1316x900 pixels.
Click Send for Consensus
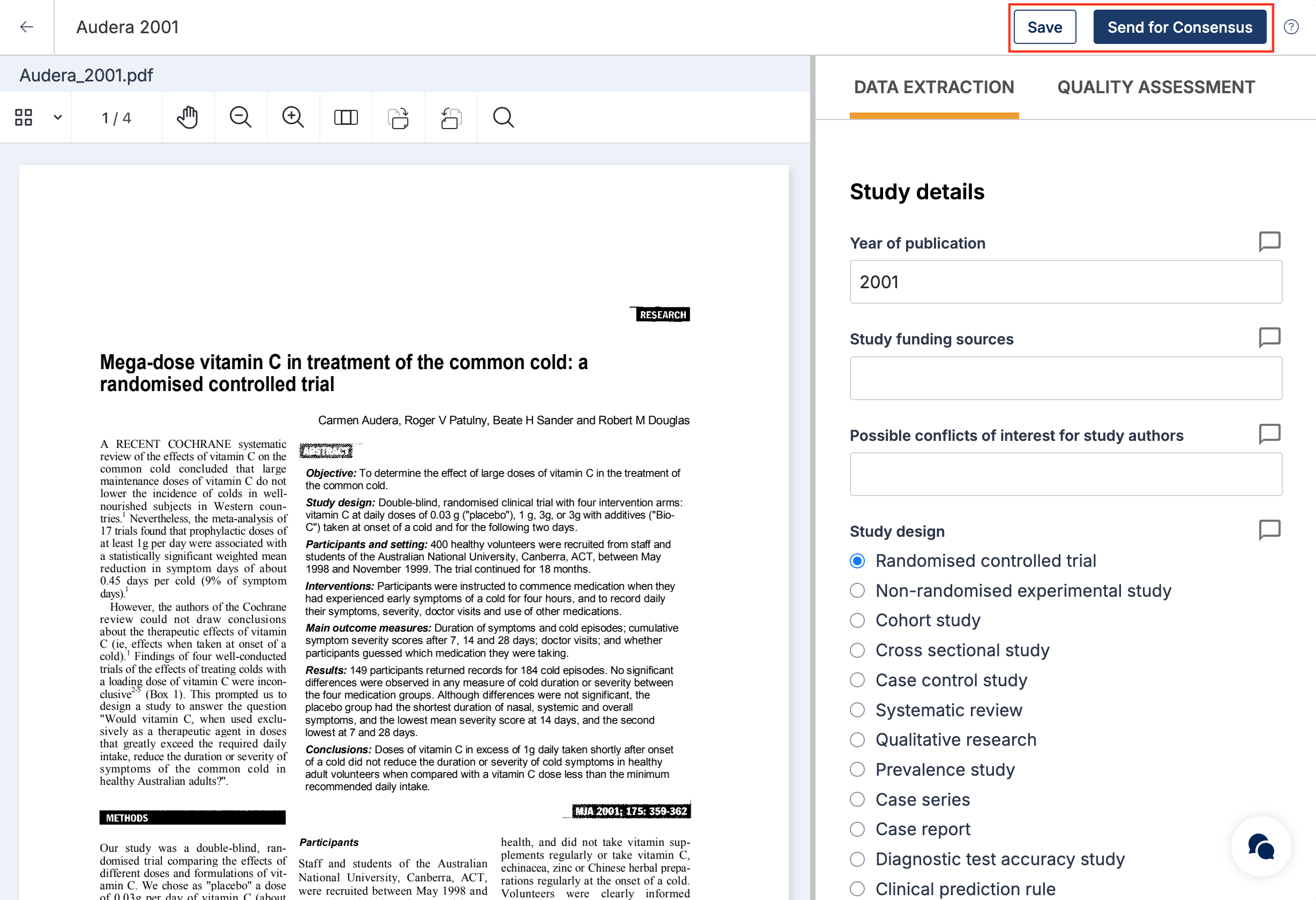[1179, 27]
